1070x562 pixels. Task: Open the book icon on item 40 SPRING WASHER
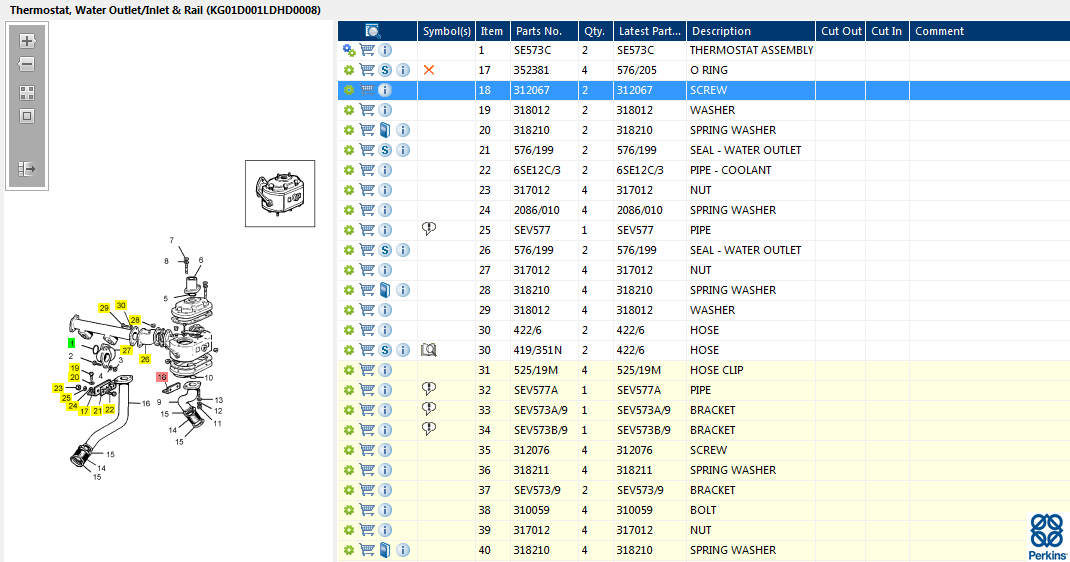385,550
